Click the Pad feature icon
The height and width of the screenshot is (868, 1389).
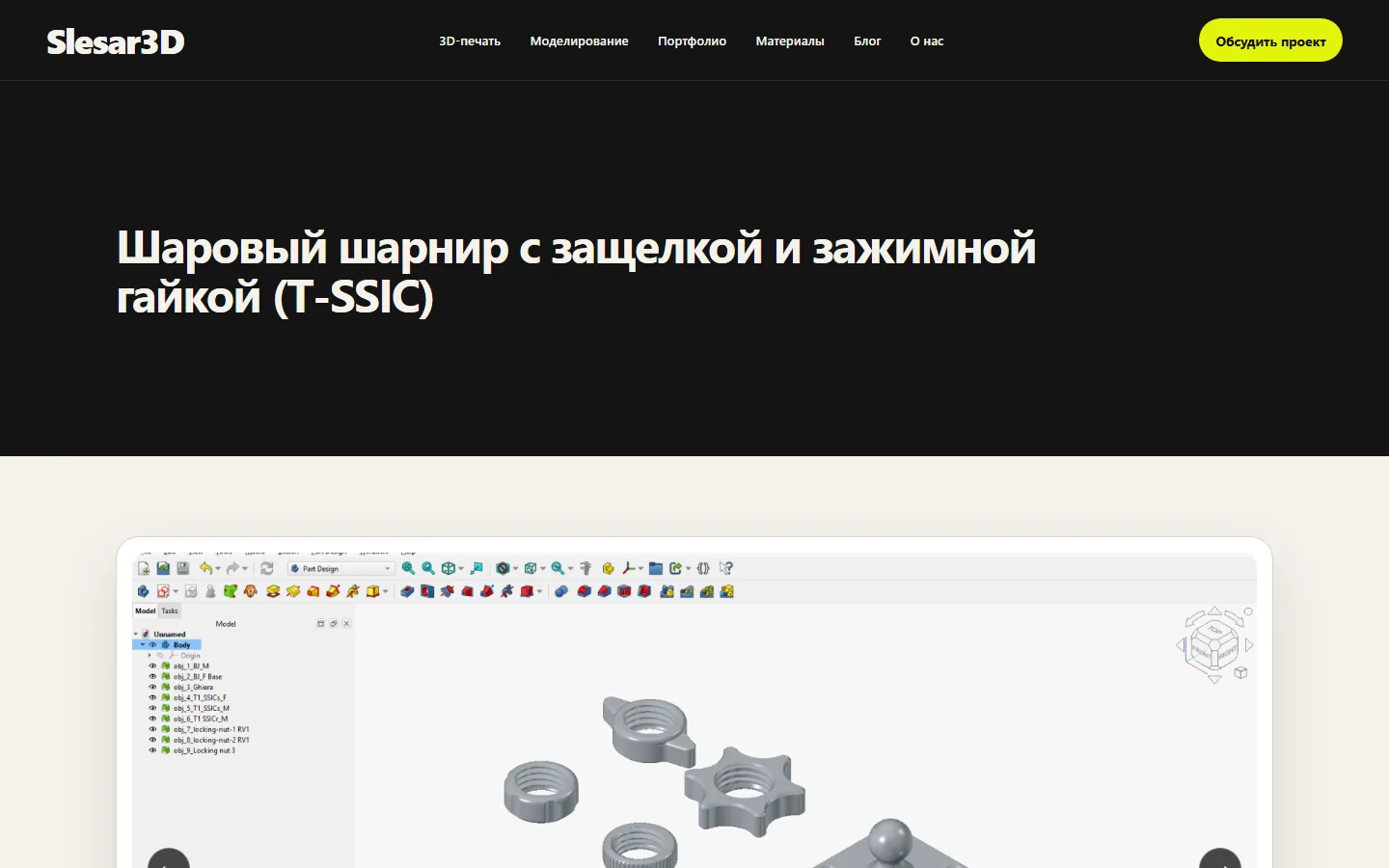(273, 591)
